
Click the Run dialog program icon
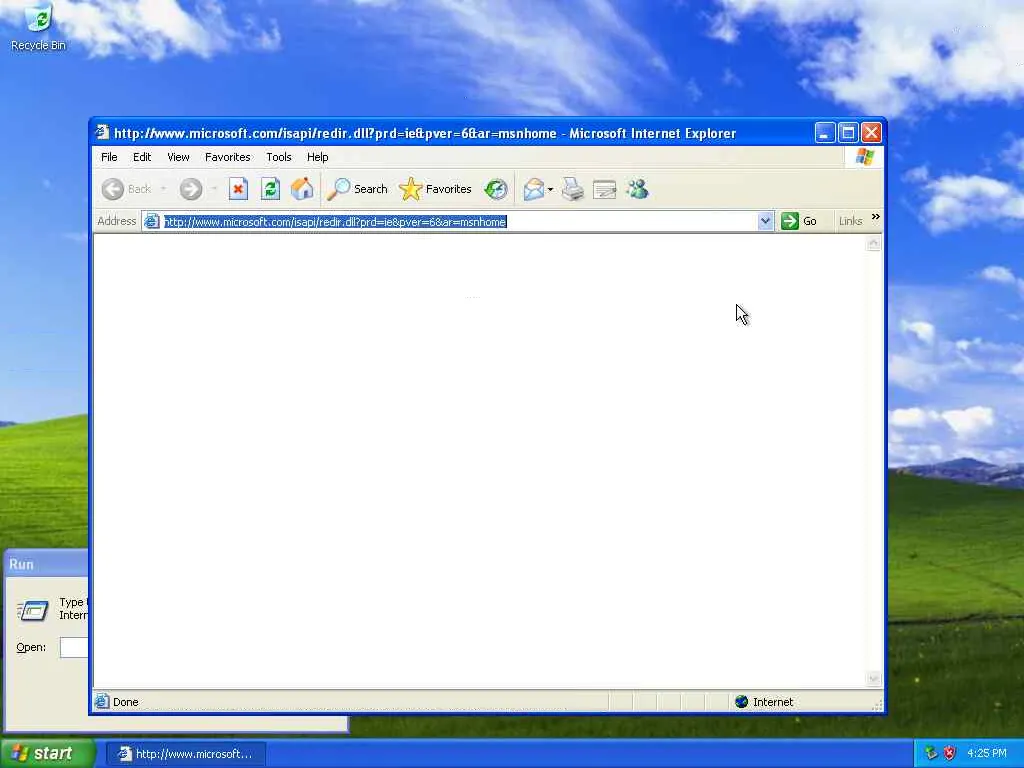pos(33,610)
